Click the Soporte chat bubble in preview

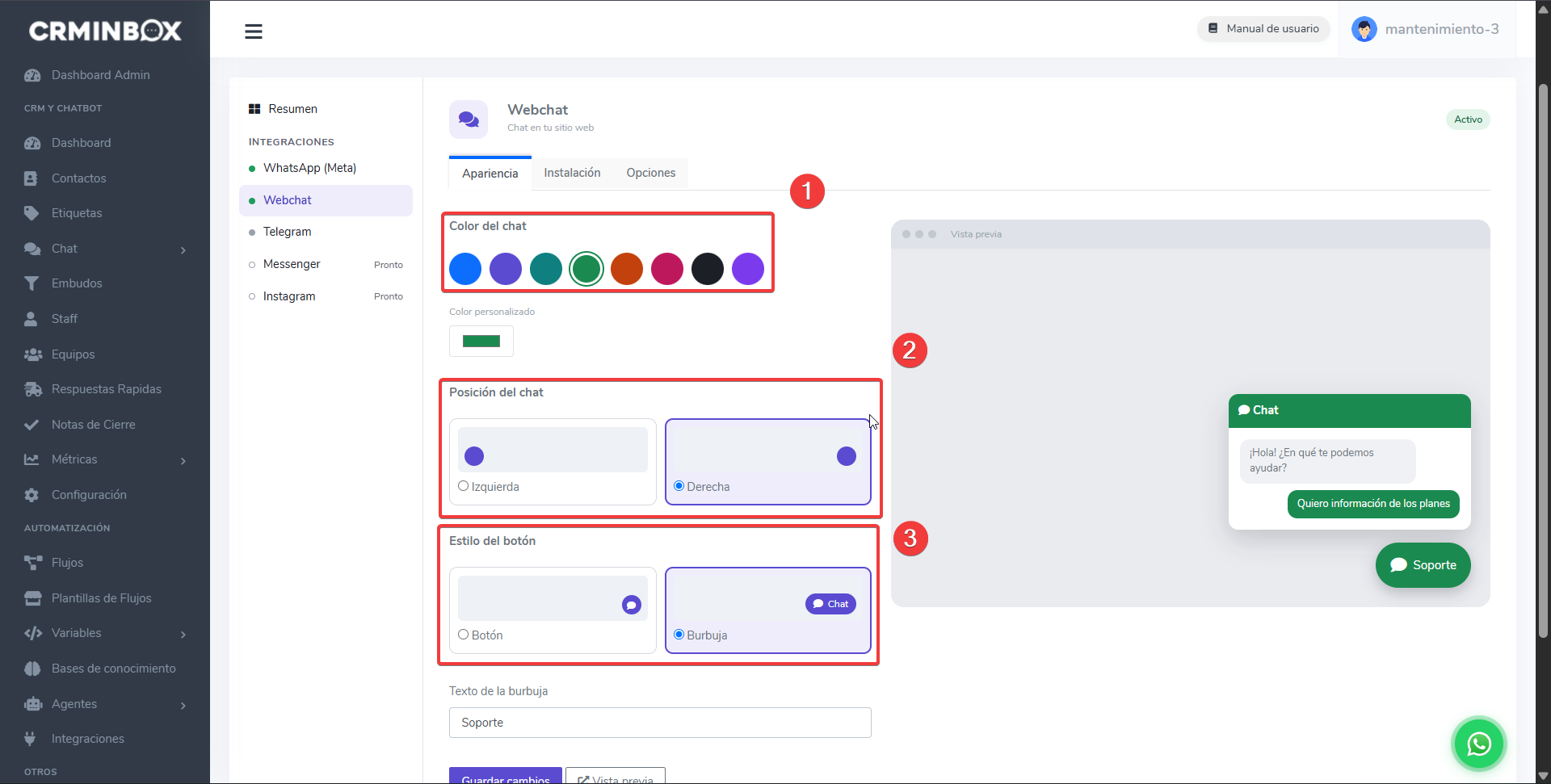1423,565
